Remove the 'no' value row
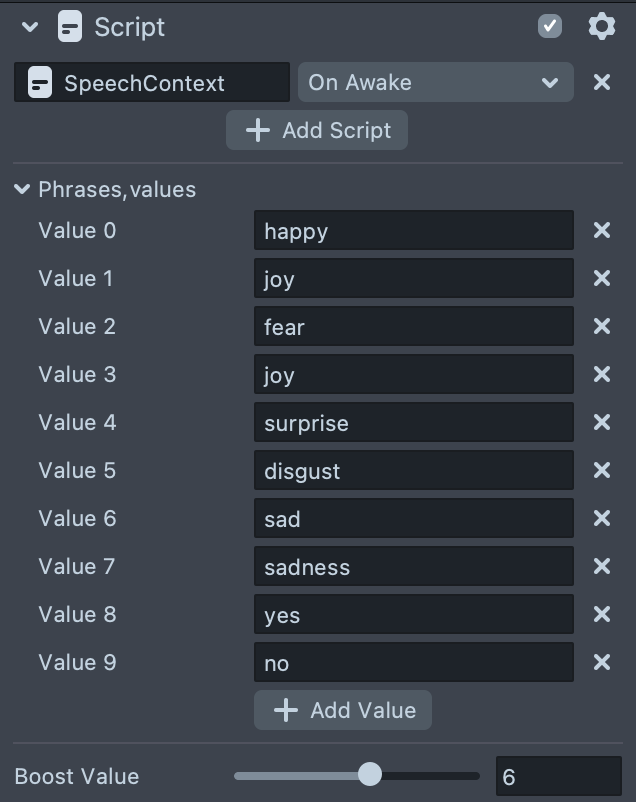The height and width of the screenshot is (802, 636). click(x=602, y=663)
